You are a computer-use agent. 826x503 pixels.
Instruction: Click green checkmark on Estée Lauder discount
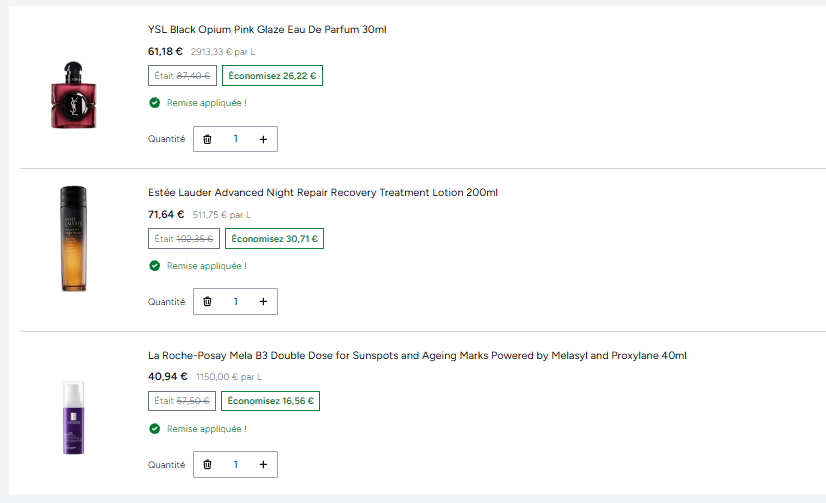coord(154,265)
